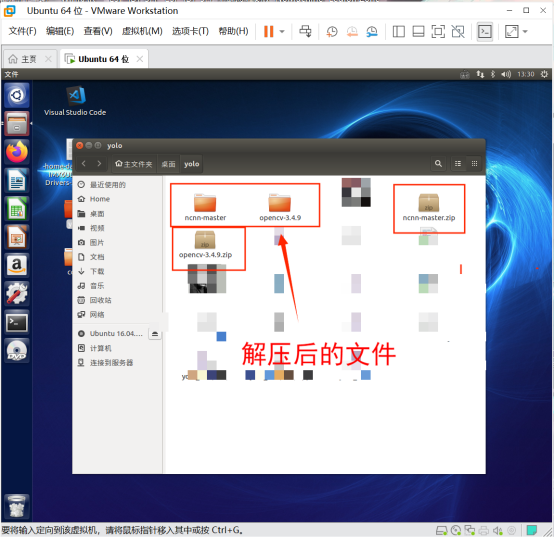The width and height of the screenshot is (554, 538).
Task: Click the Ubuntu network indicator icon
Action: (x=480, y=74)
